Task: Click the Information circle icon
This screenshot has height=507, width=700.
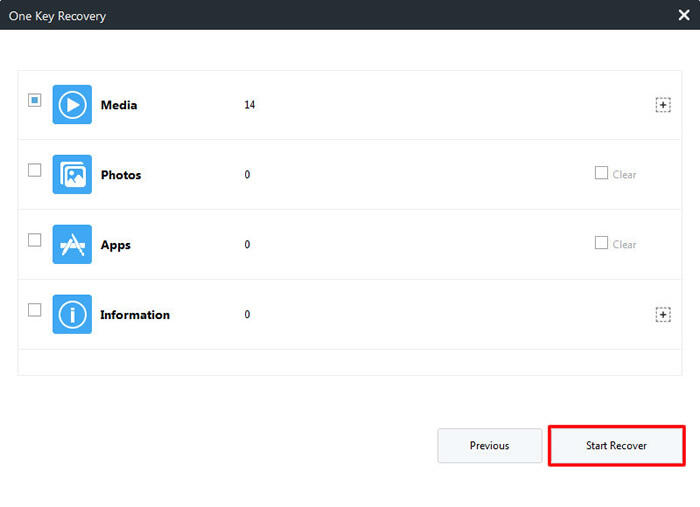Action: [72, 314]
